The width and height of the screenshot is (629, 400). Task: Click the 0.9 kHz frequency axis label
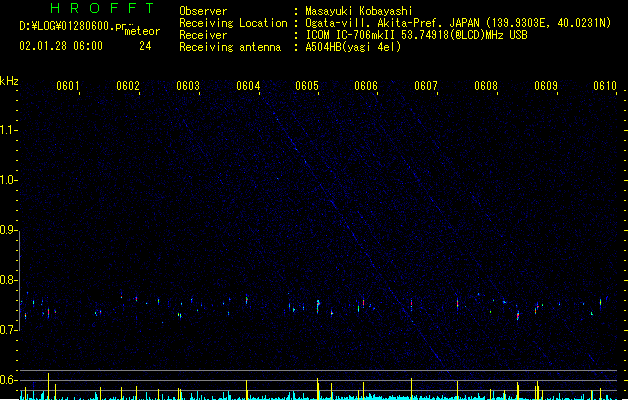click(8, 230)
